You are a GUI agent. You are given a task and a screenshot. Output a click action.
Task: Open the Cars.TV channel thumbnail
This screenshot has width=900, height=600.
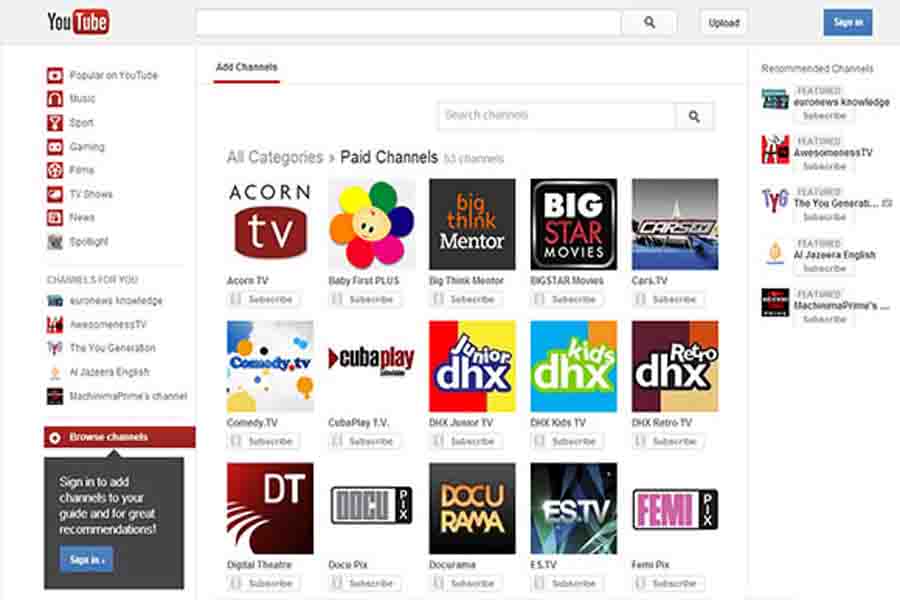[x=675, y=224]
